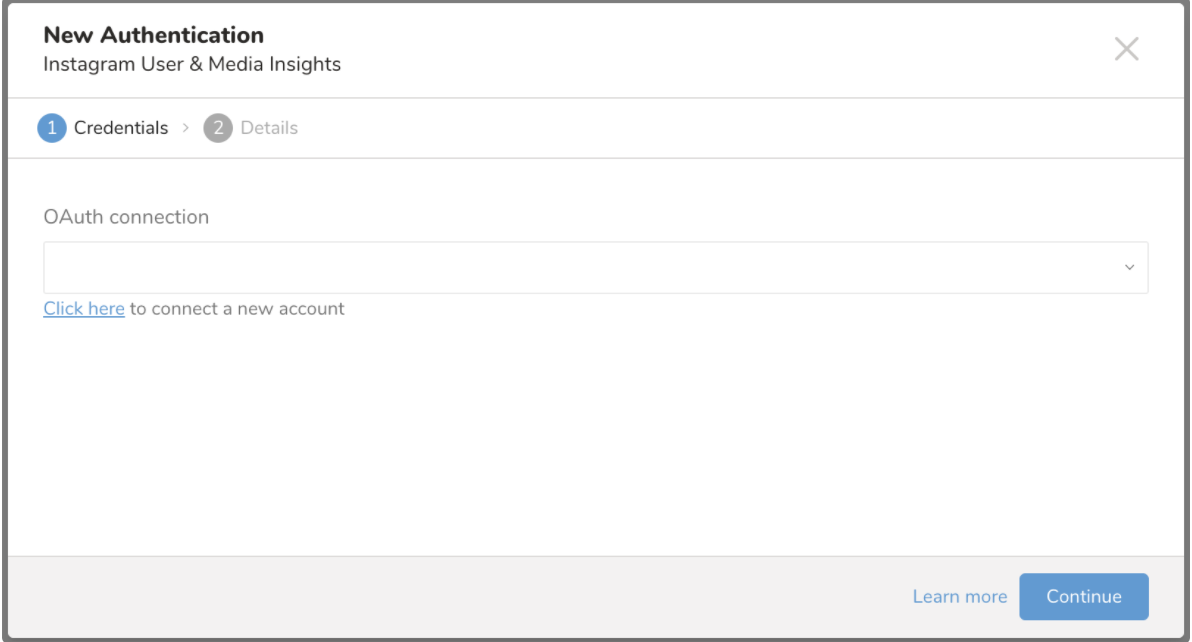Click the "Click here" link
Image resolution: width=1192 pixels, height=642 pixels.
pyautogui.click(x=84, y=309)
